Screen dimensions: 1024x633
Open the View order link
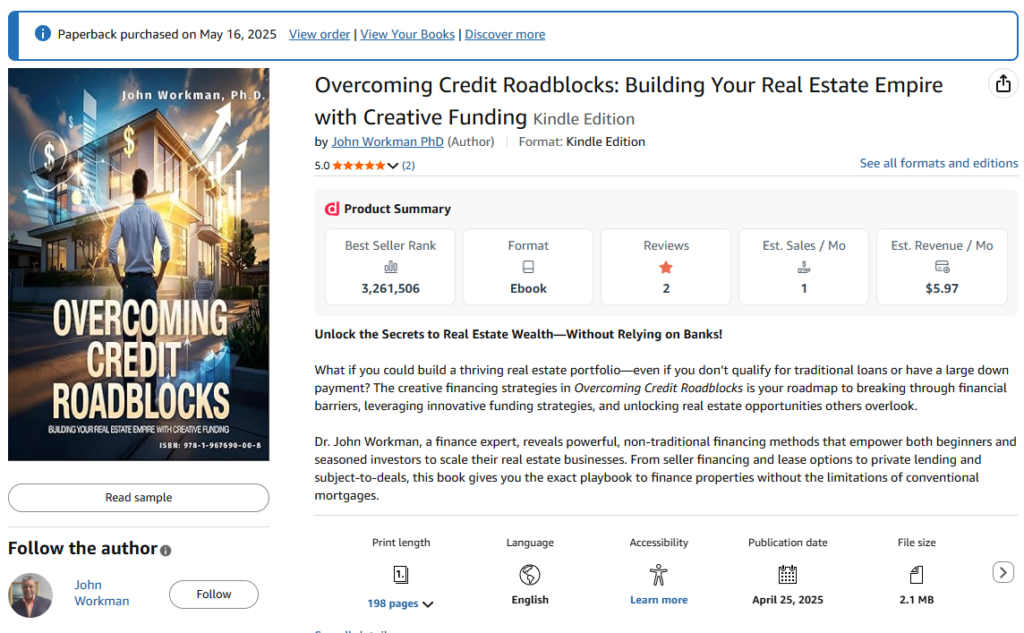point(319,34)
